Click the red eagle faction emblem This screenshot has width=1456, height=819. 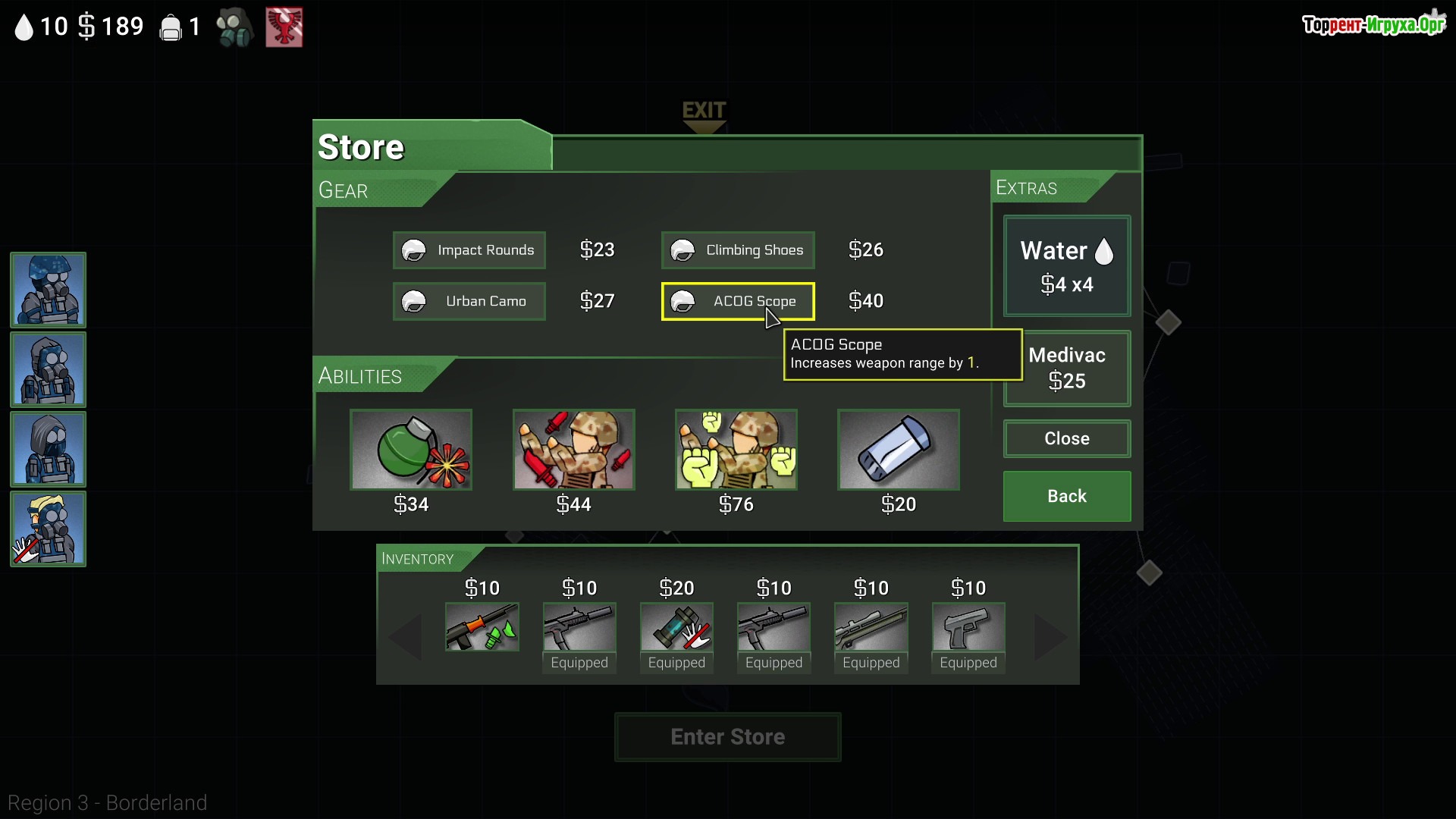pos(284,27)
